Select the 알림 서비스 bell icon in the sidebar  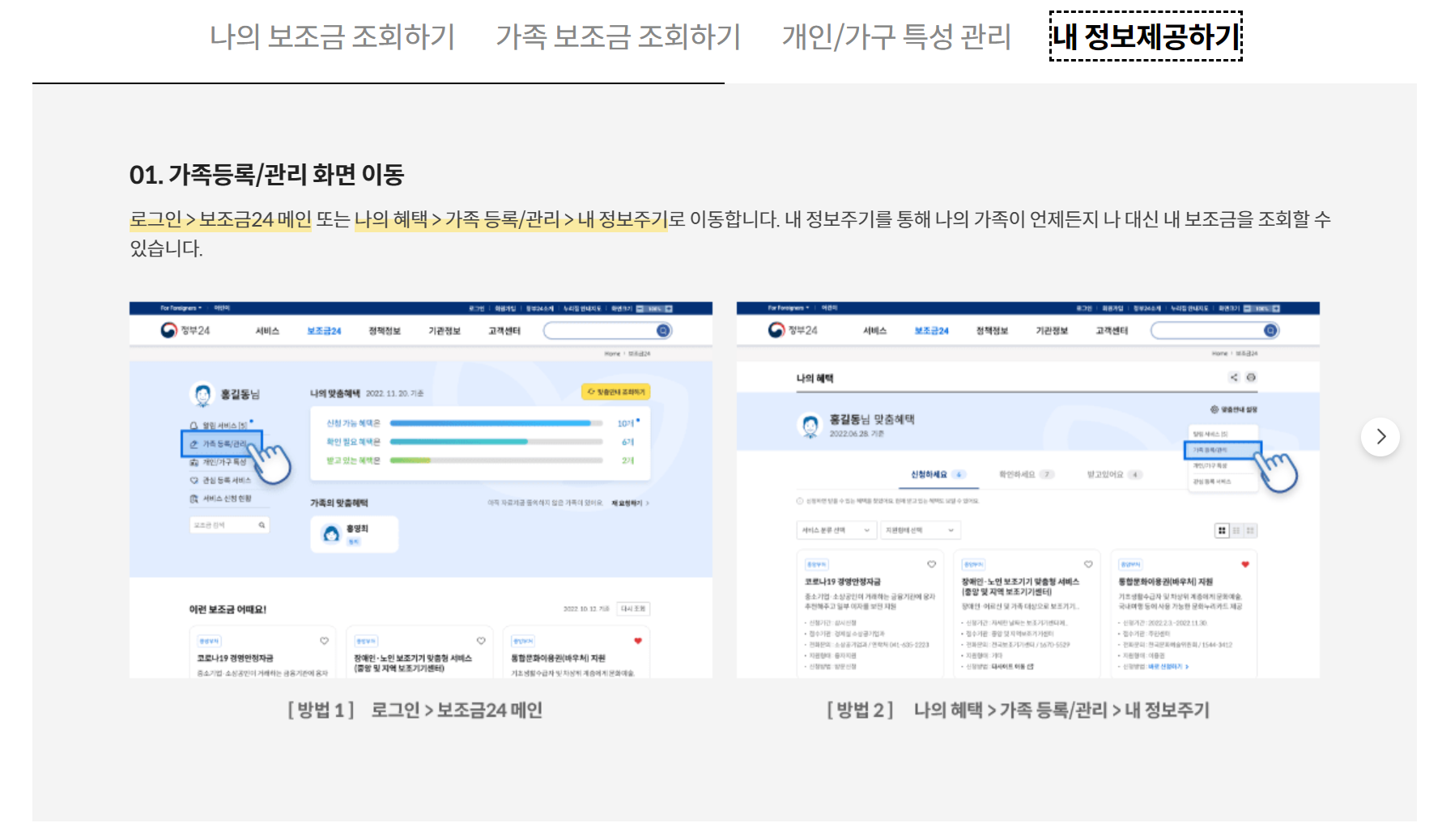(194, 423)
